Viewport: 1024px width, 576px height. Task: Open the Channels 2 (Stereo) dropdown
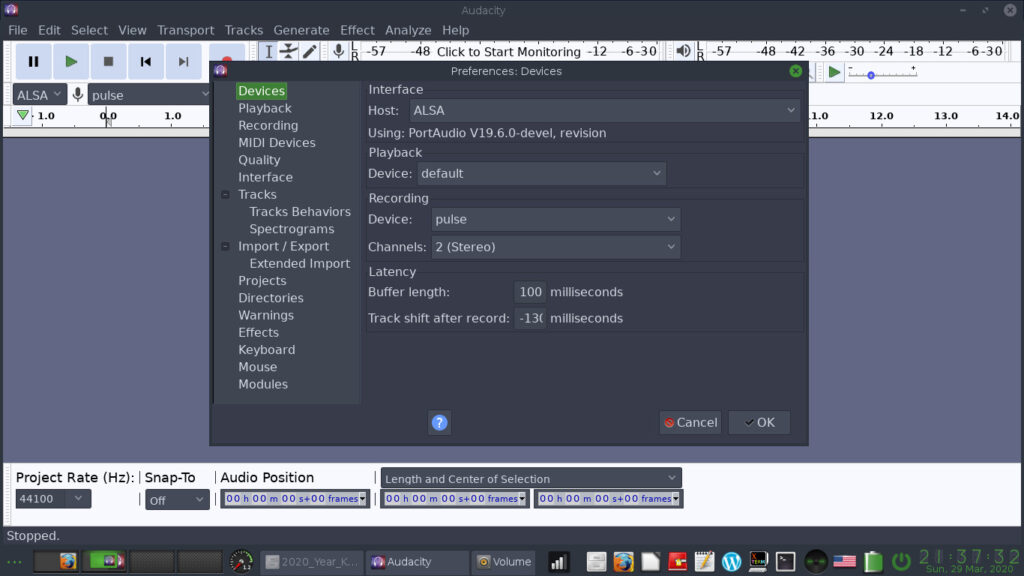556,247
